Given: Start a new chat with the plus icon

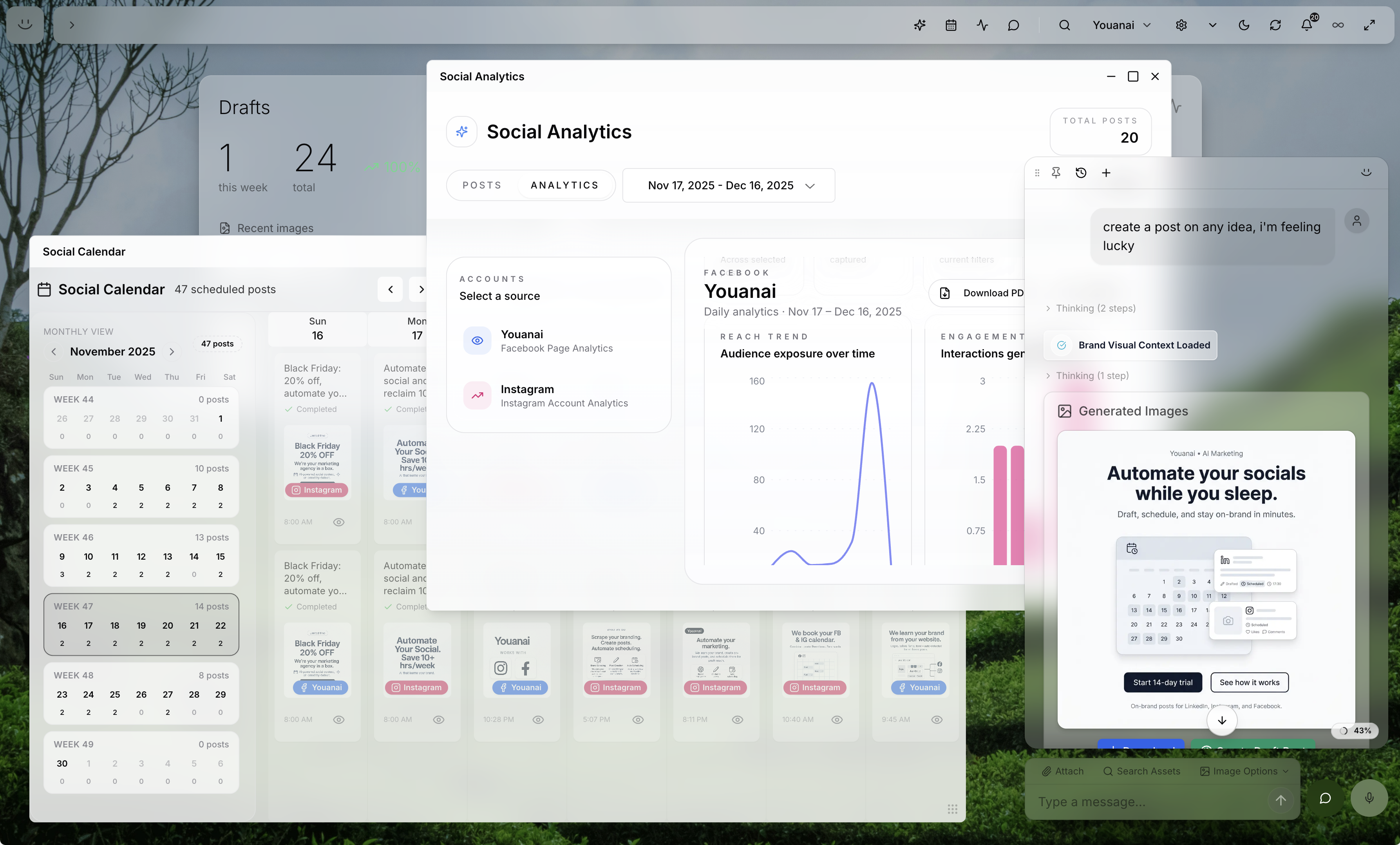Looking at the screenshot, I should (1106, 173).
